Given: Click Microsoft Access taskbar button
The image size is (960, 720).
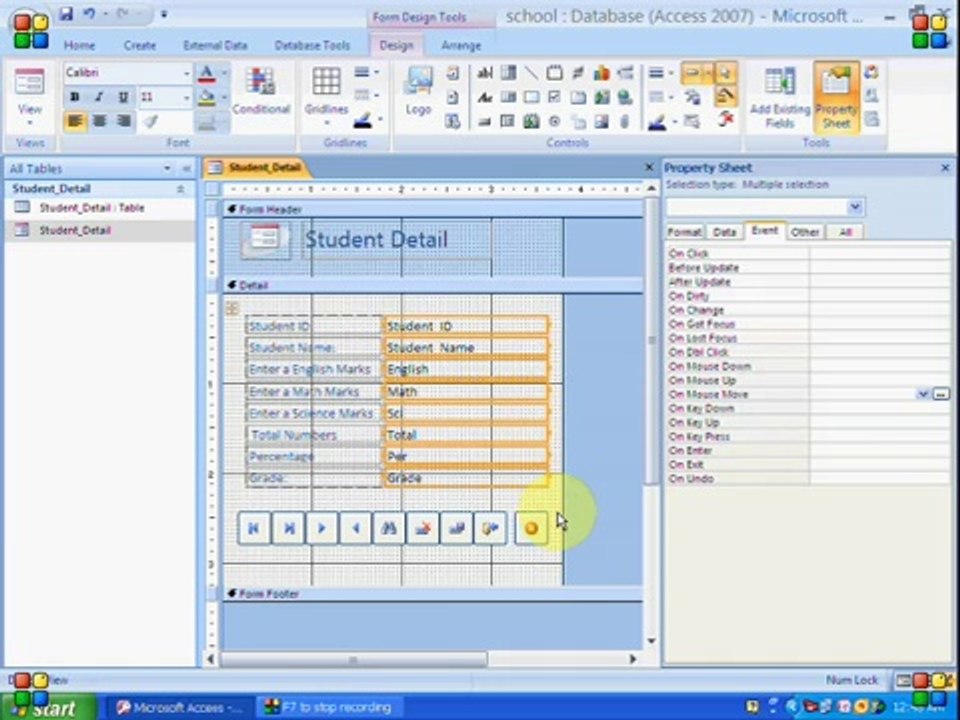Looking at the screenshot, I should point(181,708).
